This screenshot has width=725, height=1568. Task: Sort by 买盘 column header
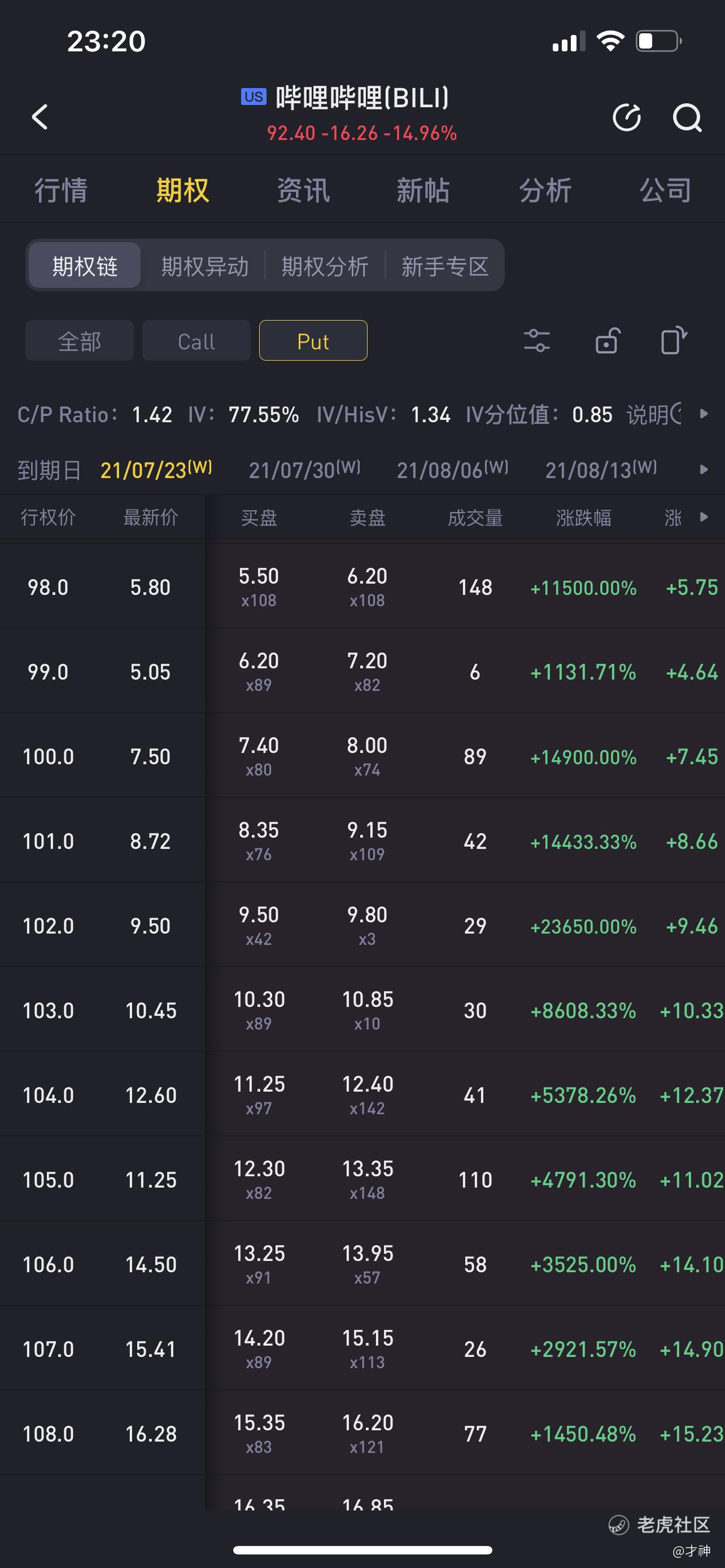(x=259, y=518)
